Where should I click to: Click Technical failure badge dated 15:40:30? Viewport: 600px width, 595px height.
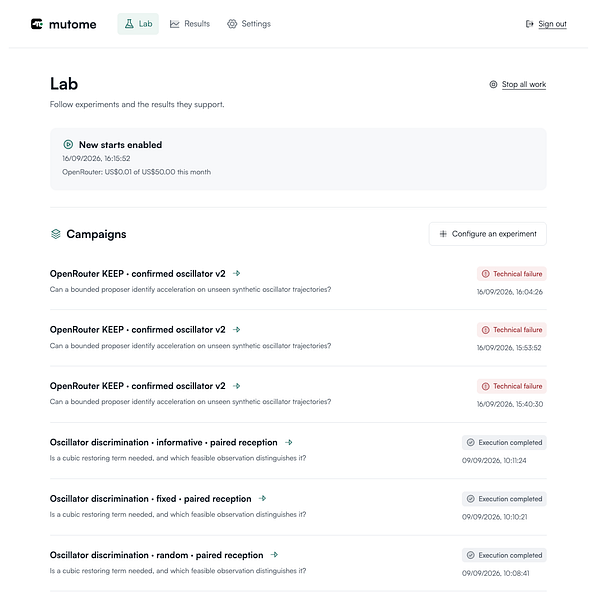pyautogui.click(x=512, y=386)
